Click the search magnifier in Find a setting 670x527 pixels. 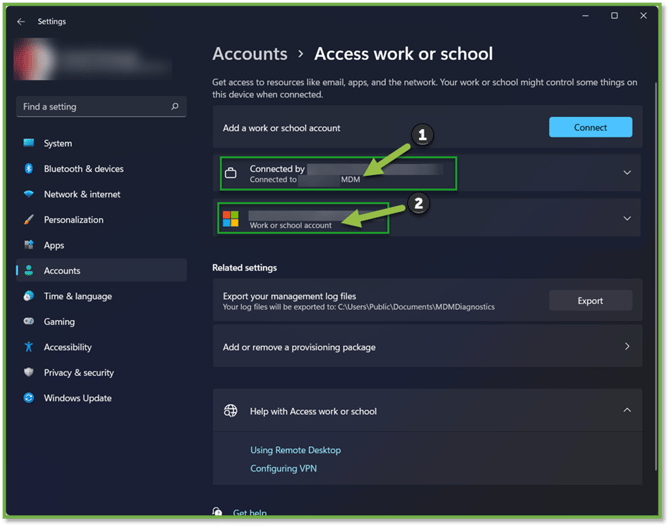175,107
